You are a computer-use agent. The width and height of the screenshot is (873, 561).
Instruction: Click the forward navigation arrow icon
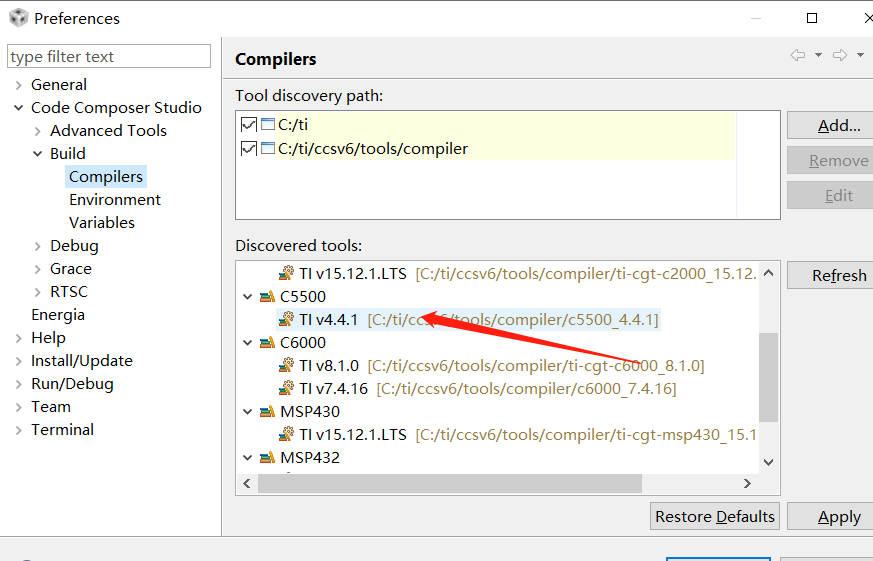pos(840,56)
